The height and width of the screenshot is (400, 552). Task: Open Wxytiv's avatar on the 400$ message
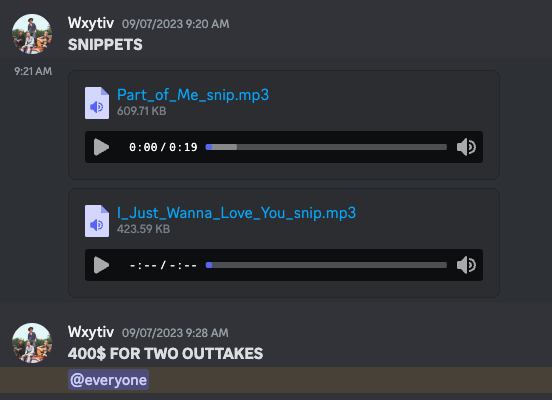click(x=32, y=343)
